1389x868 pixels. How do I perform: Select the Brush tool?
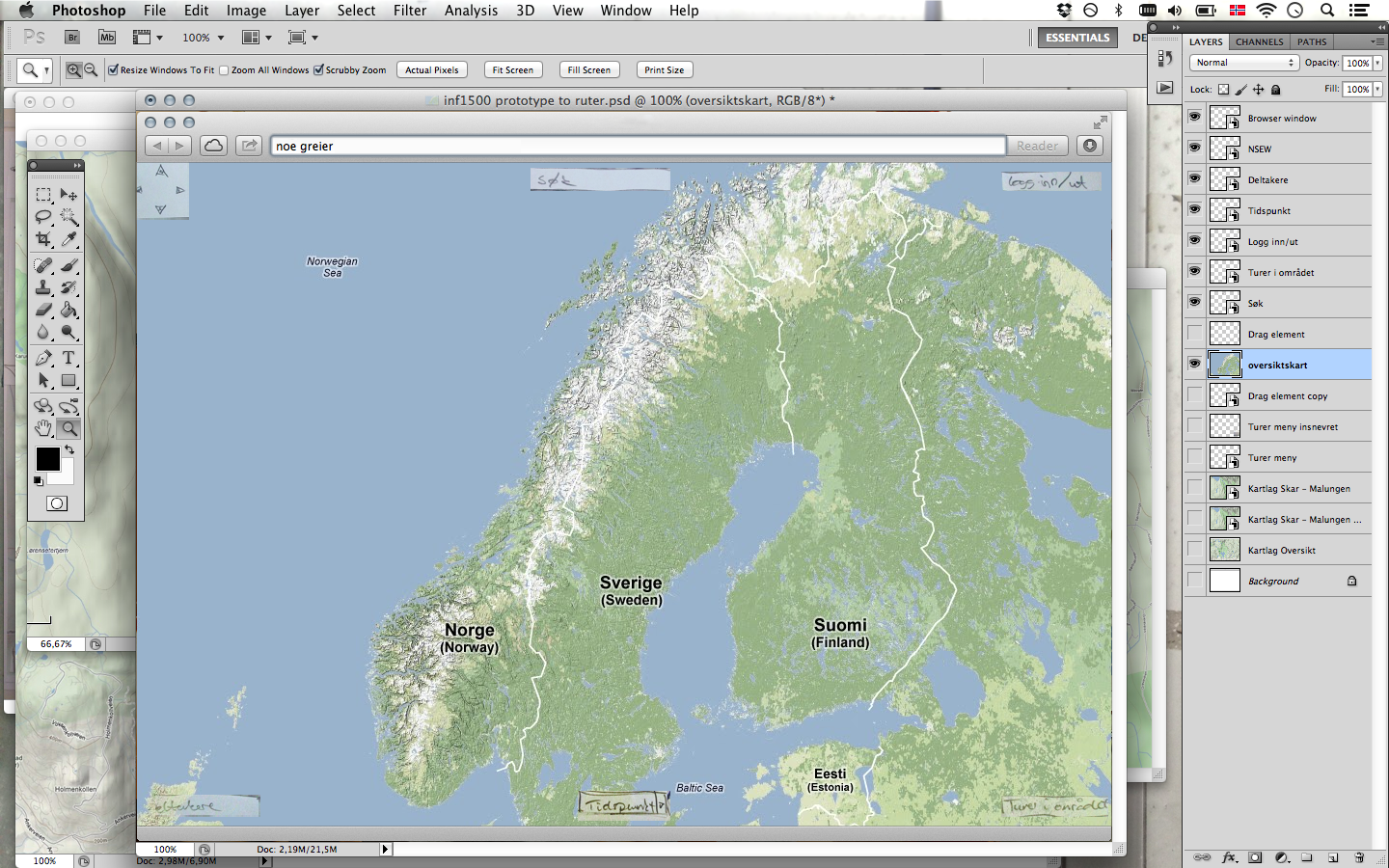[68, 265]
